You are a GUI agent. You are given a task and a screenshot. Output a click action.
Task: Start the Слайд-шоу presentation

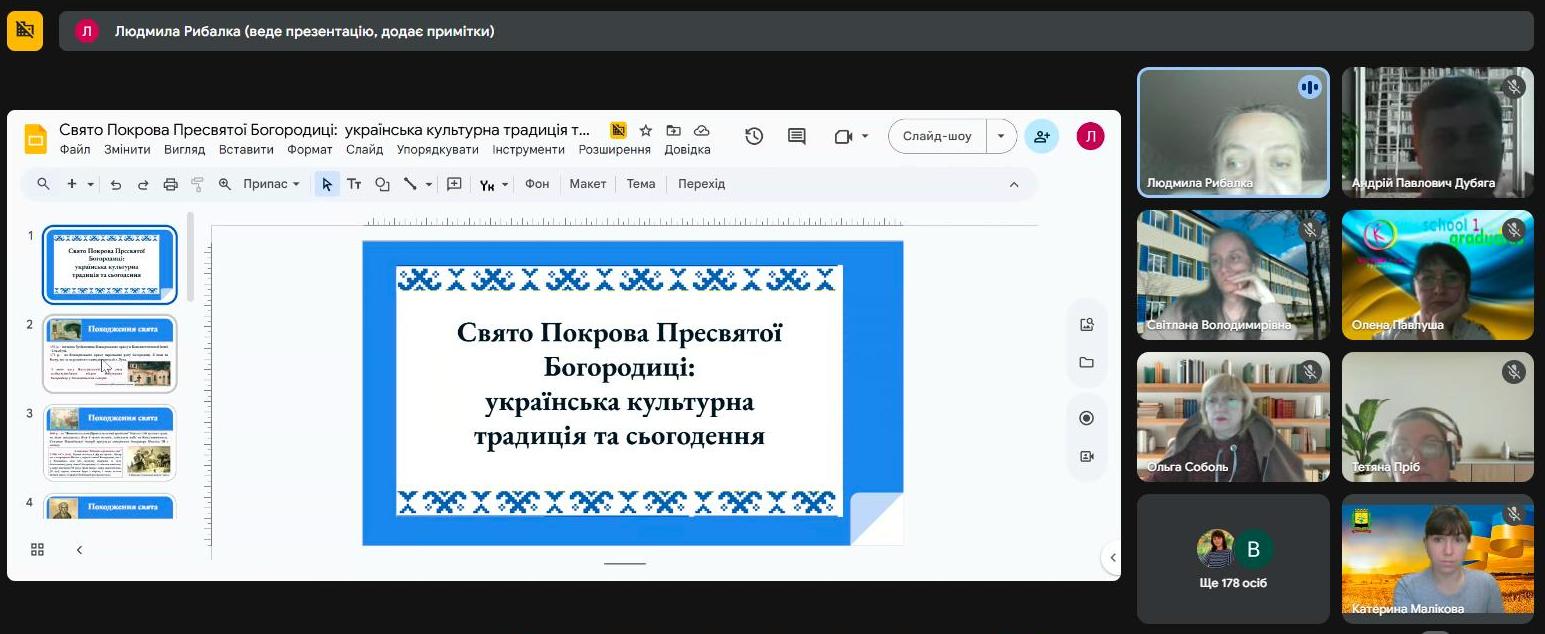pos(937,136)
